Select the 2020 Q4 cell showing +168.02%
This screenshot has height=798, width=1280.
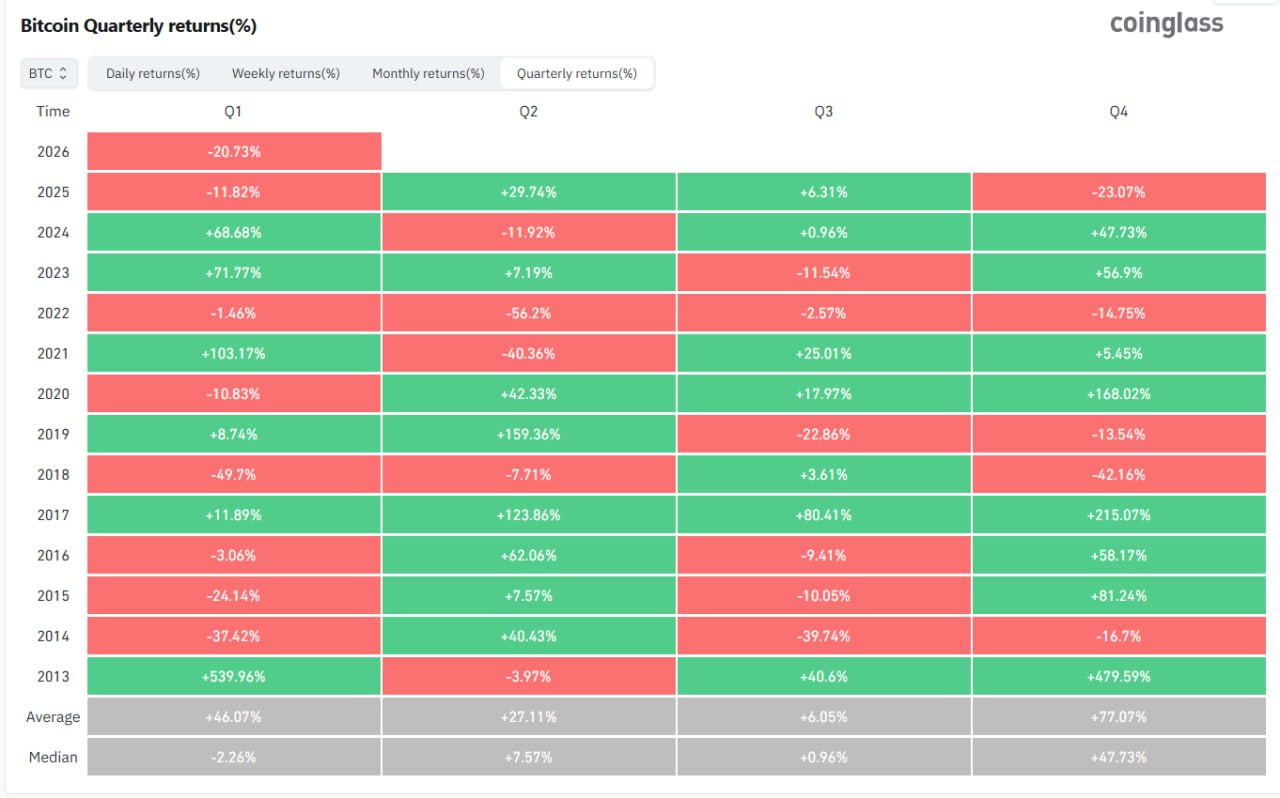coord(1118,394)
